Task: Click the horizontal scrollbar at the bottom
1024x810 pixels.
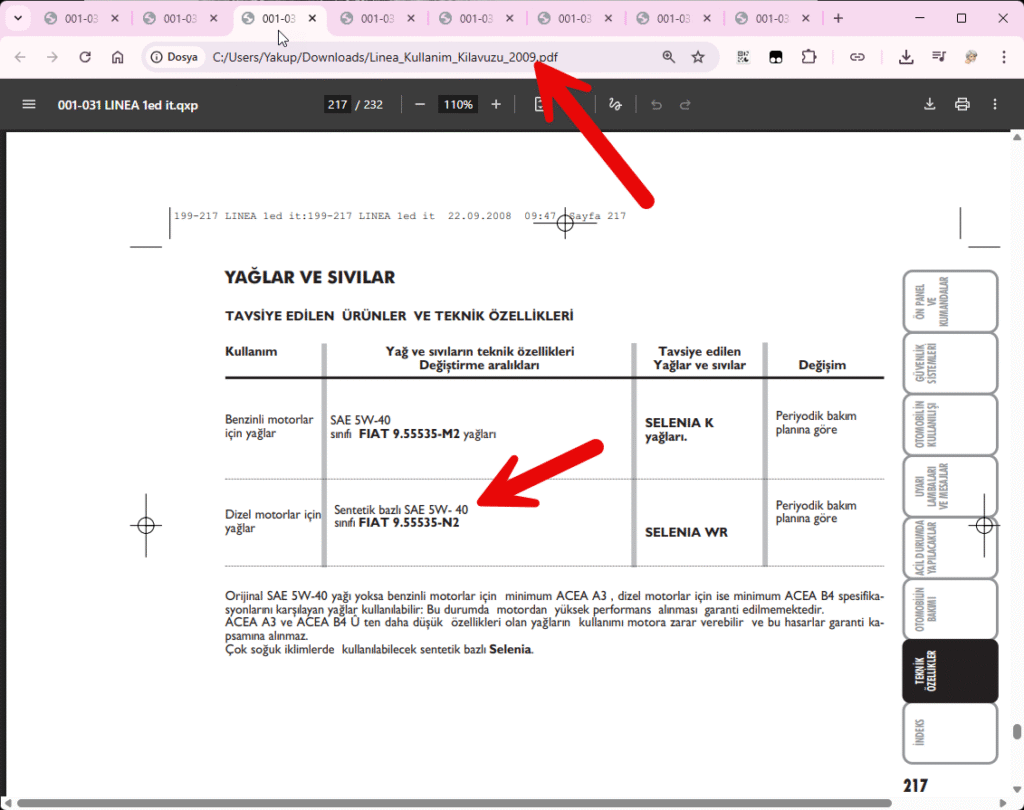Action: [450, 802]
